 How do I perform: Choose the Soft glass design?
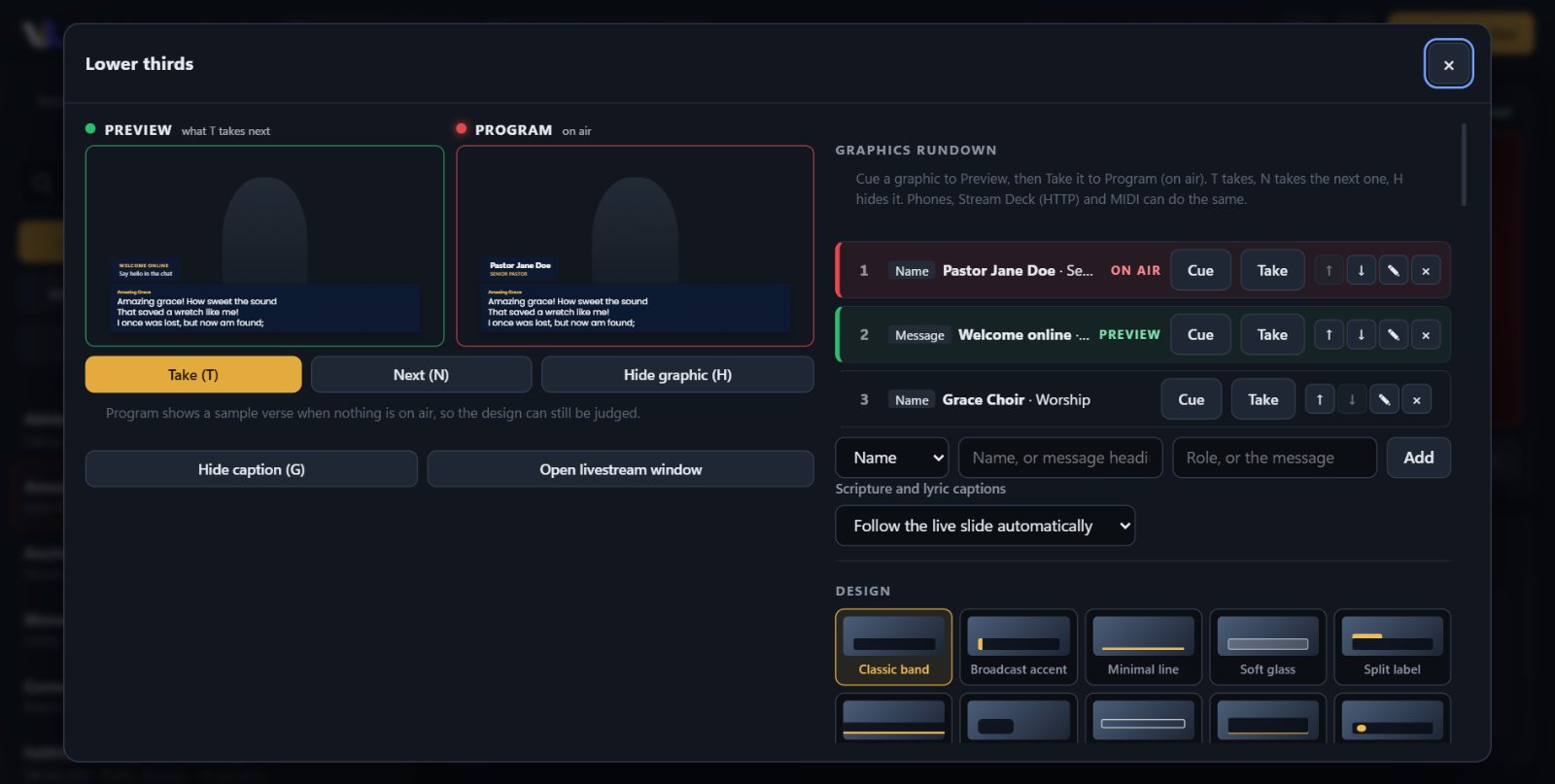tap(1267, 647)
